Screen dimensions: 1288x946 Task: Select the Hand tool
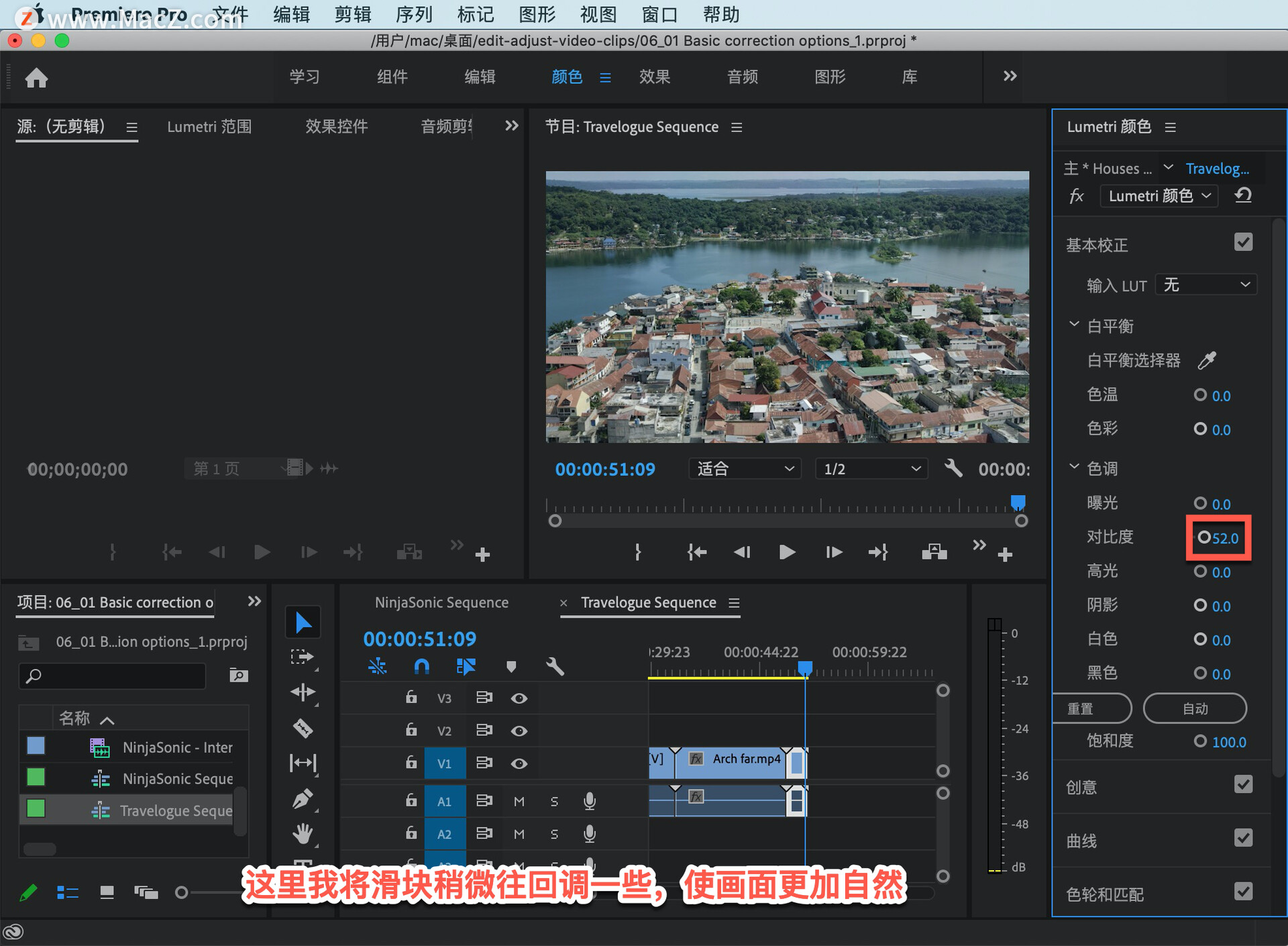[x=303, y=834]
